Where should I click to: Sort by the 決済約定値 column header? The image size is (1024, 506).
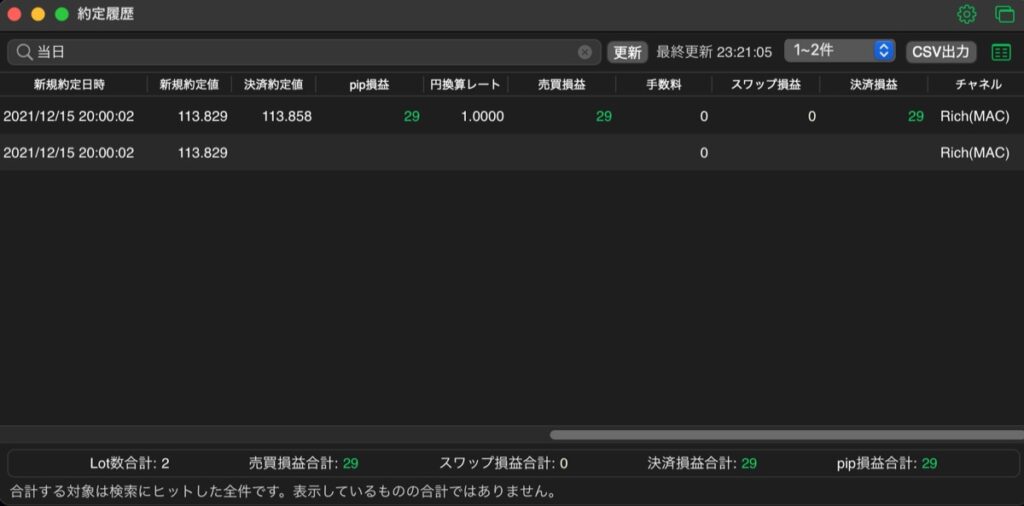[274, 84]
